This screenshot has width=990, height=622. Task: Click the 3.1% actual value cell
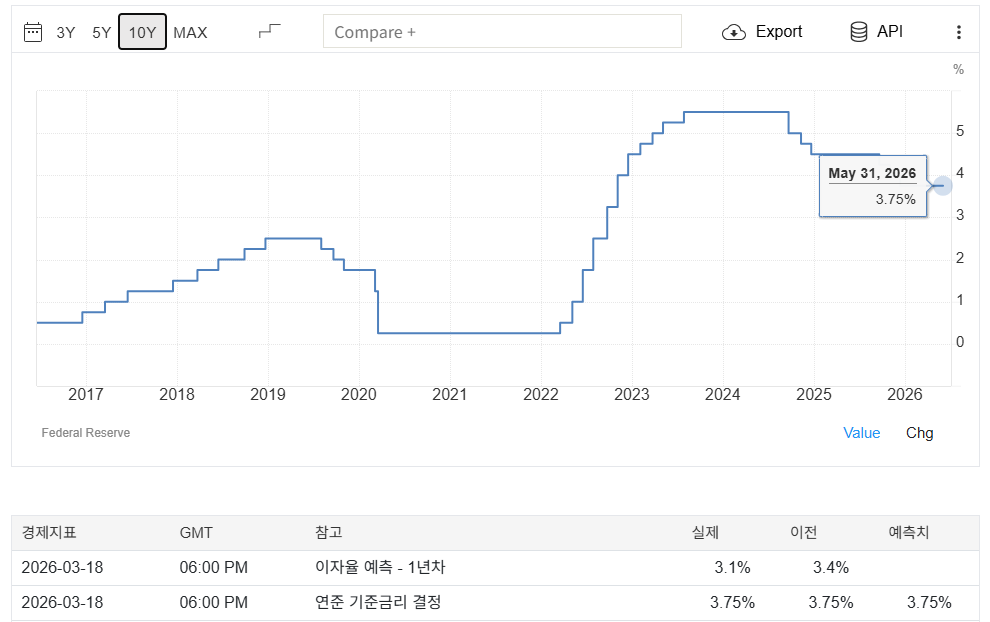click(732, 567)
